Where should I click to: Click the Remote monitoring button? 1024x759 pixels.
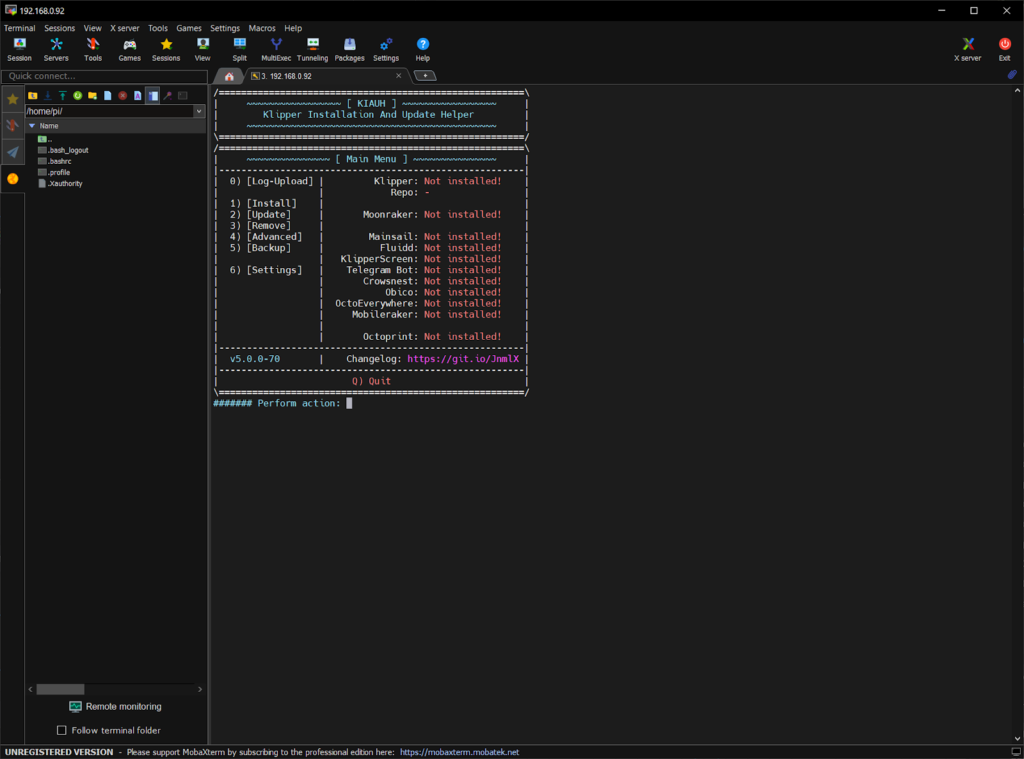pyautogui.click(x=116, y=707)
